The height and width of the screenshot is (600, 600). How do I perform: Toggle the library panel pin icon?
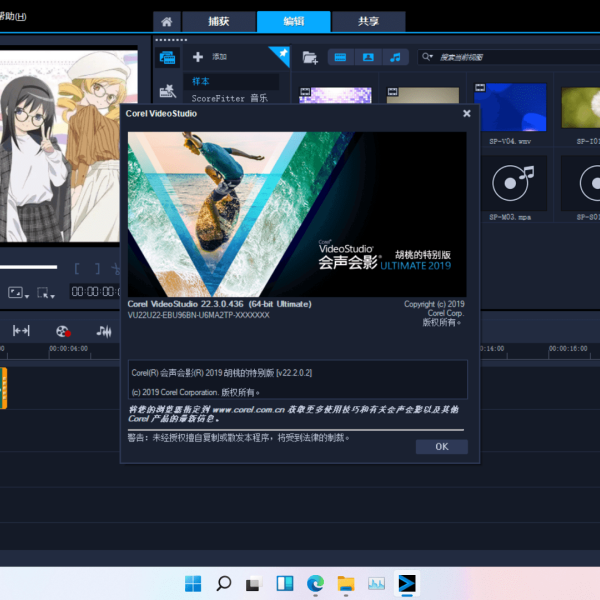pos(282,54)
